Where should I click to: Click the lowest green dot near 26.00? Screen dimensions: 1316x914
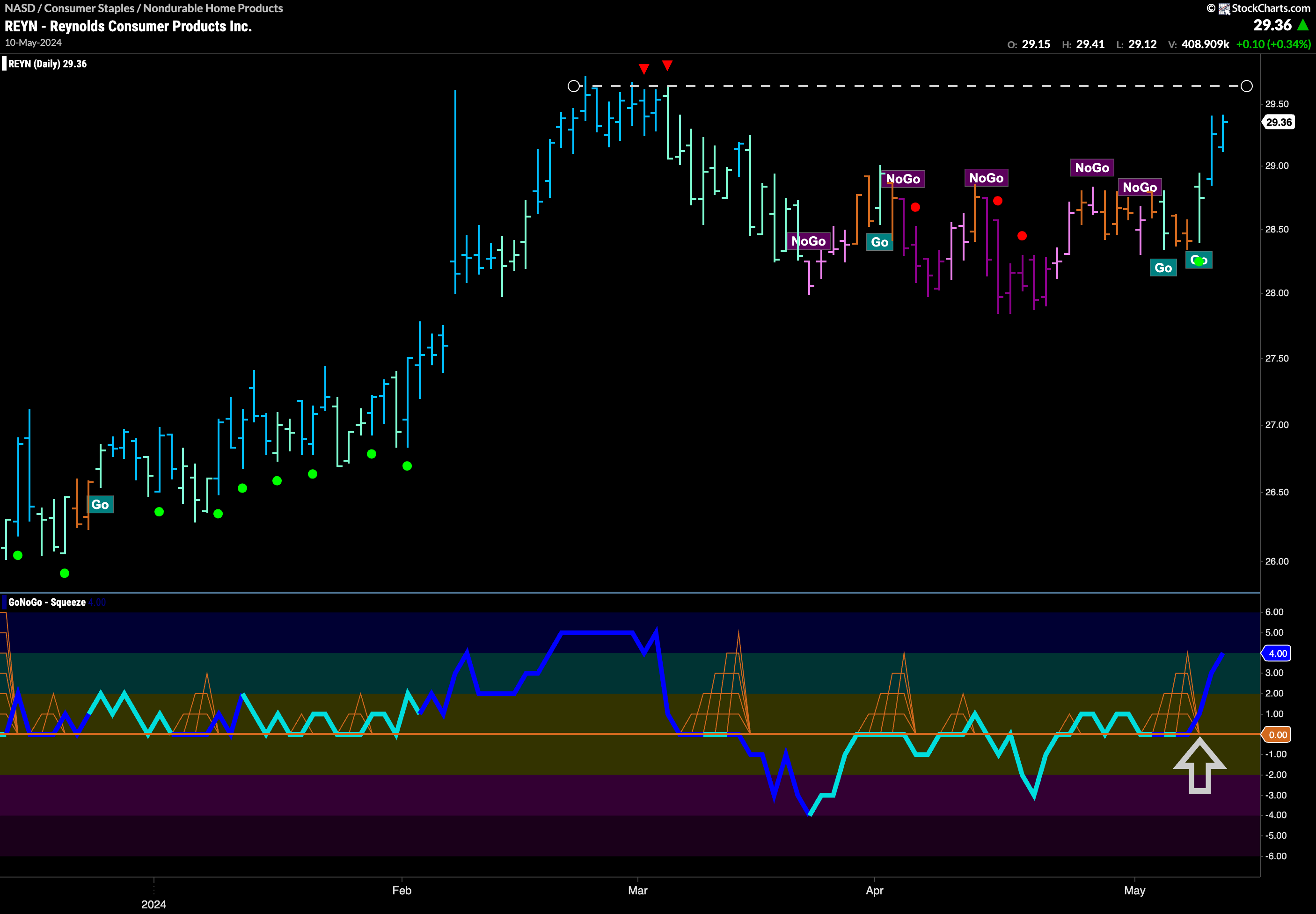pos(65,573)
